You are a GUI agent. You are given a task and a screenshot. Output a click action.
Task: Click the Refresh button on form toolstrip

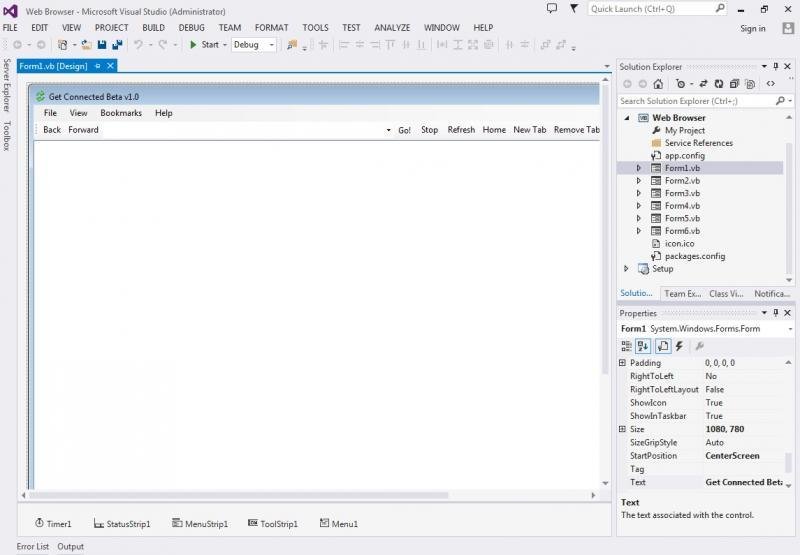point(461,130)
